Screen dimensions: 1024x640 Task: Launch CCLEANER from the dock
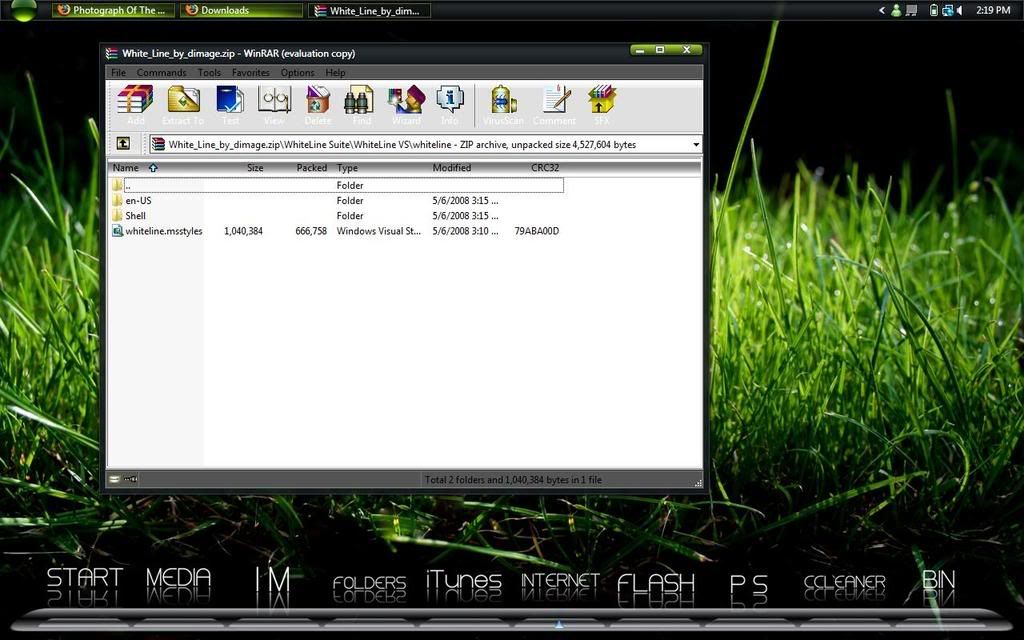point(844,581)
